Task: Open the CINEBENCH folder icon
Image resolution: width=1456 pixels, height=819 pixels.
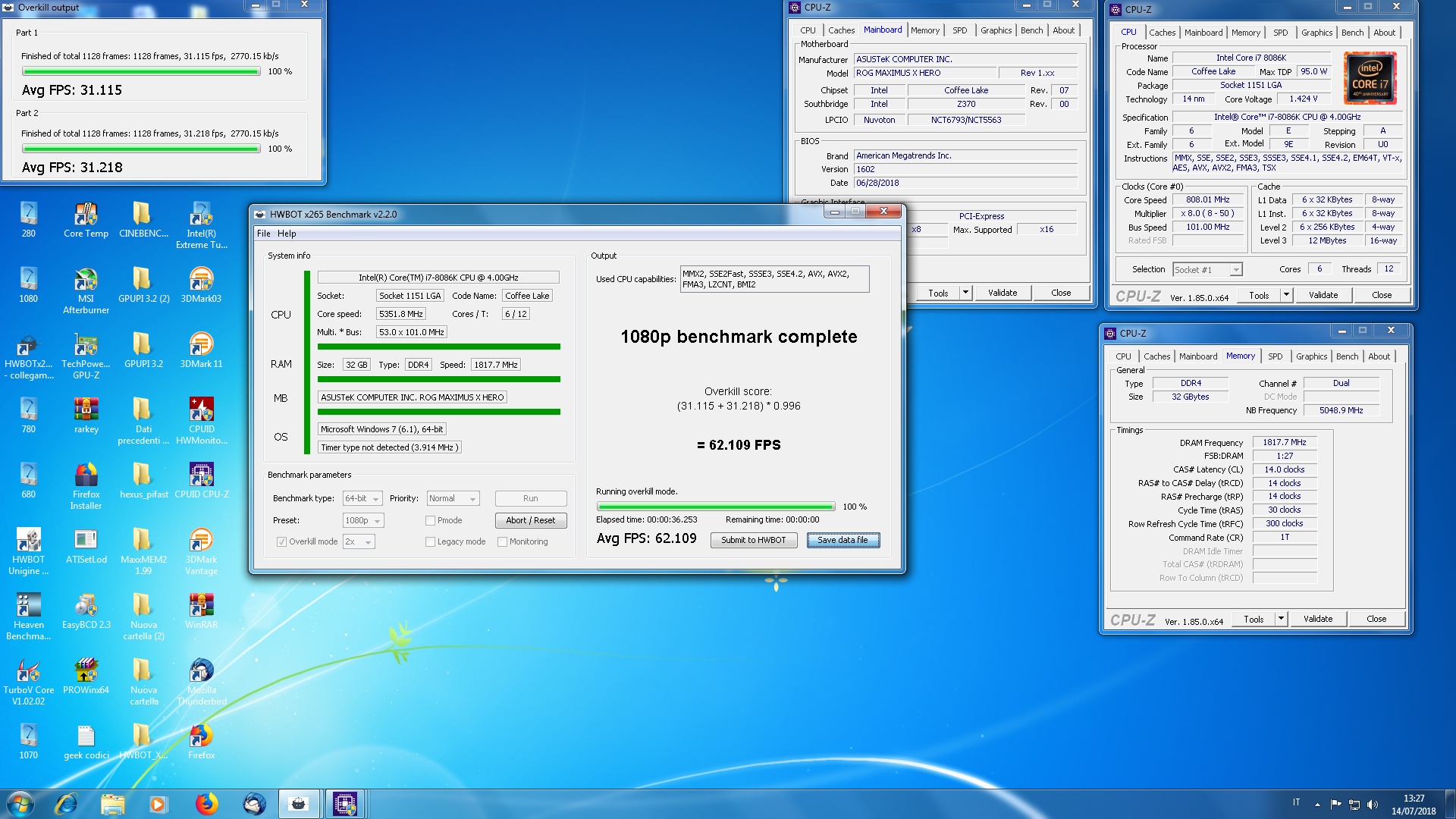Action: (x=143, y=220)
